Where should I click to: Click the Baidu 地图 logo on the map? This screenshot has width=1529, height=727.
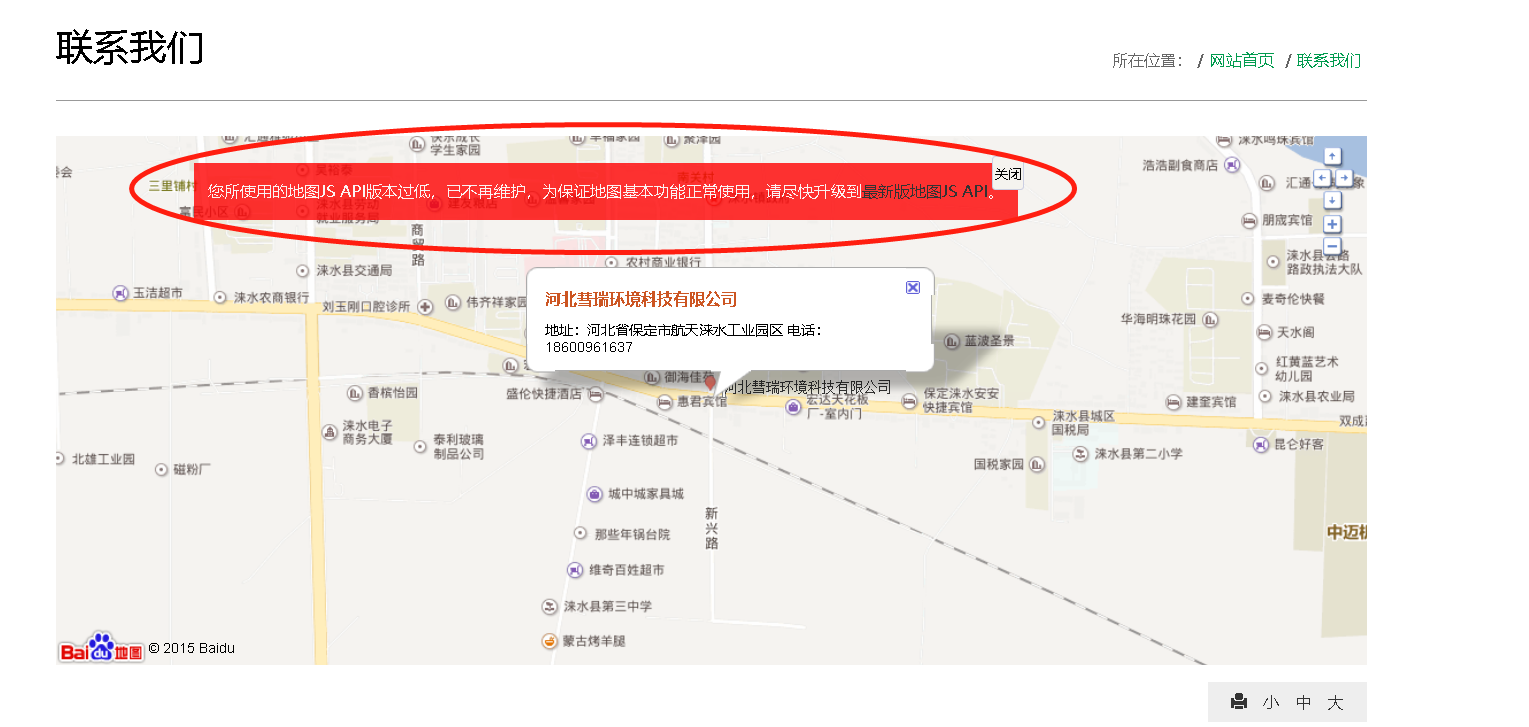pos(100,646)
